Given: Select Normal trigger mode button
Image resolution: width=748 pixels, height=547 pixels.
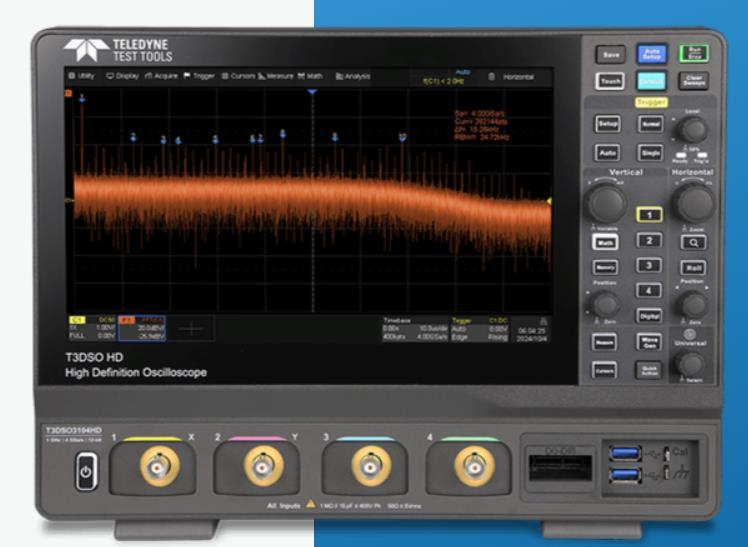Looking at the screenshot, I should click(651, 124).
